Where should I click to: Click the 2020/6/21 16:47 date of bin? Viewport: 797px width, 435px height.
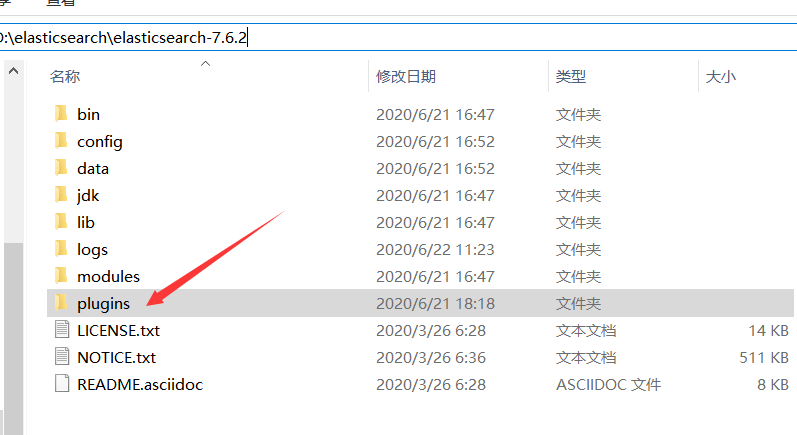tap(435, 114)
